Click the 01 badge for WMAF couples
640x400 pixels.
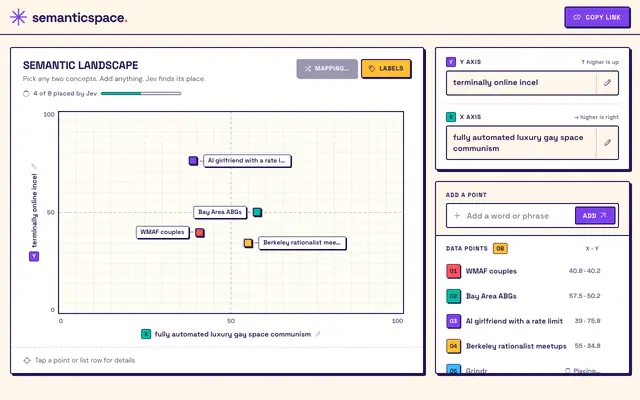pos(453,271)
